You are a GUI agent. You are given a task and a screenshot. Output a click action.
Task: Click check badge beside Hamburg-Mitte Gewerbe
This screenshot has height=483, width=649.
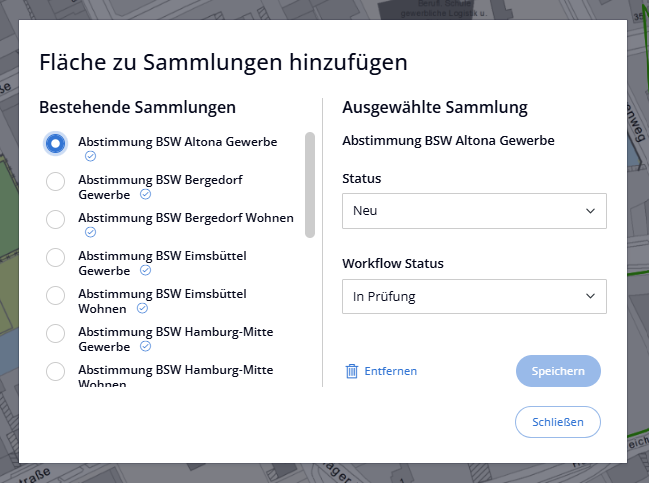point(145,346)
